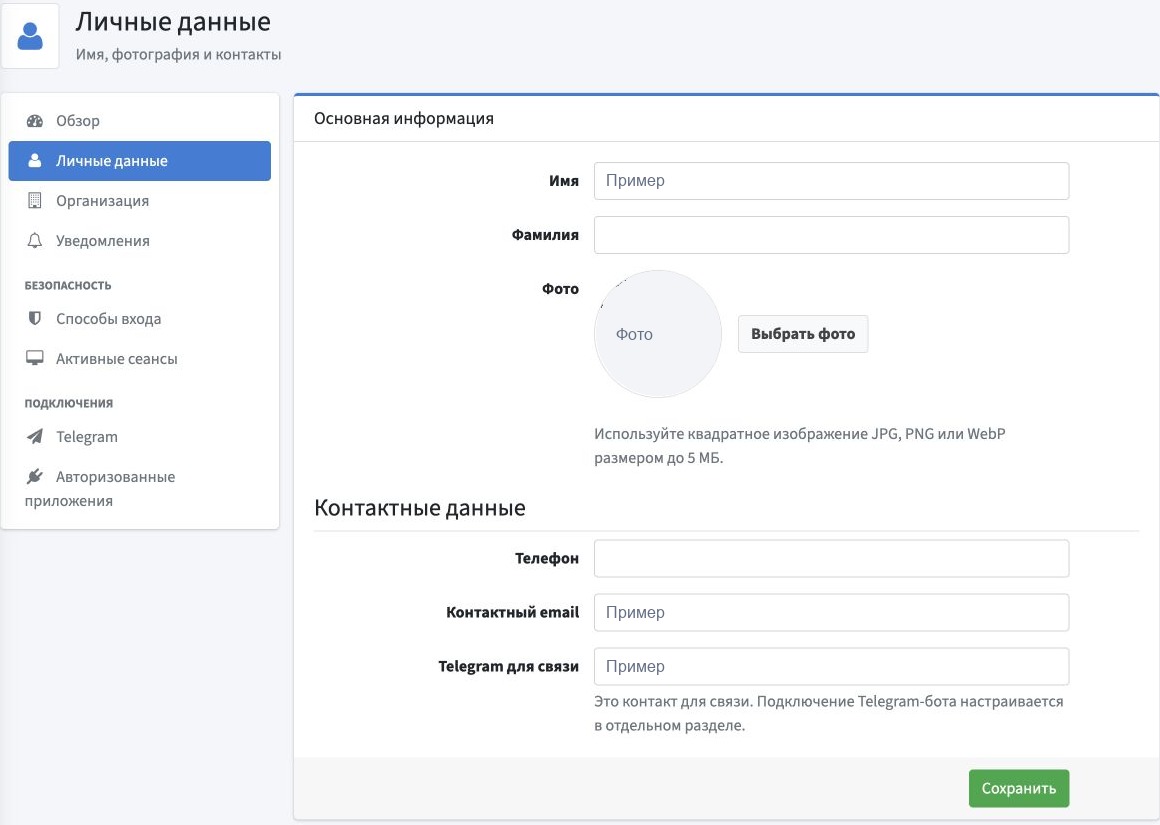This screenshot has width=1160, height=825.
Task: Click the Фамилия field label
Action: tap(545, 235)
